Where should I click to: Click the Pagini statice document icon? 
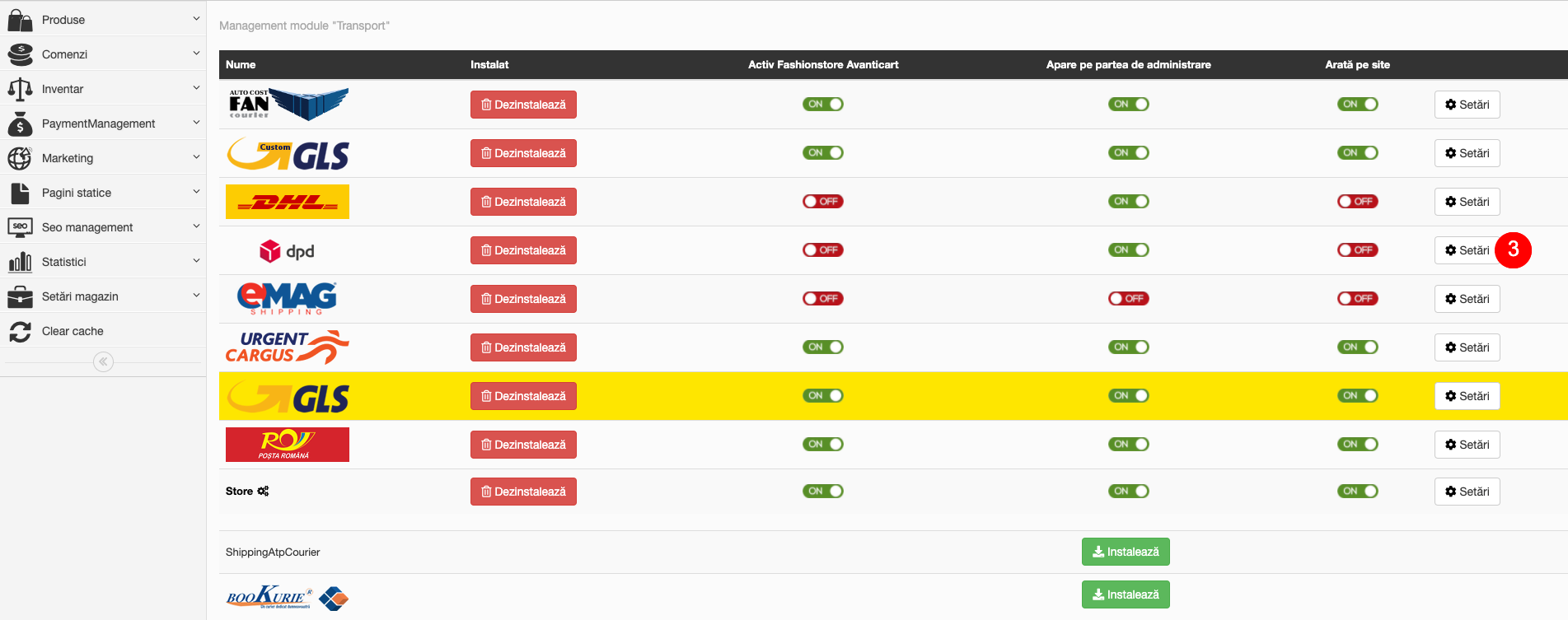point(20,193)
